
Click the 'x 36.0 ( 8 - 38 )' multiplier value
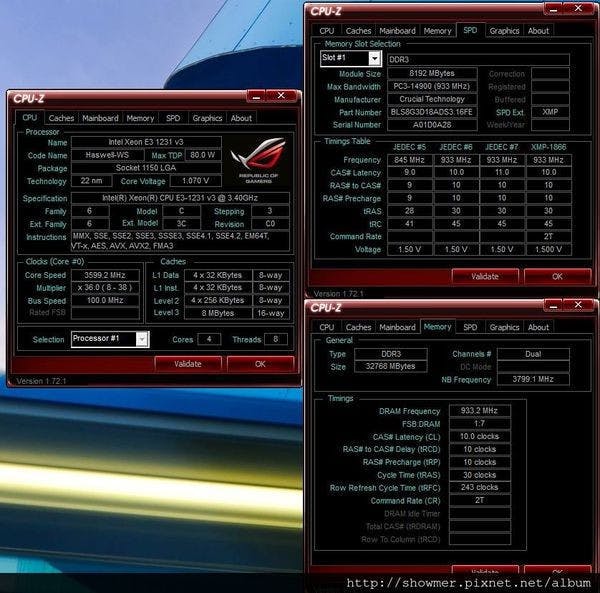click(105, 288)
